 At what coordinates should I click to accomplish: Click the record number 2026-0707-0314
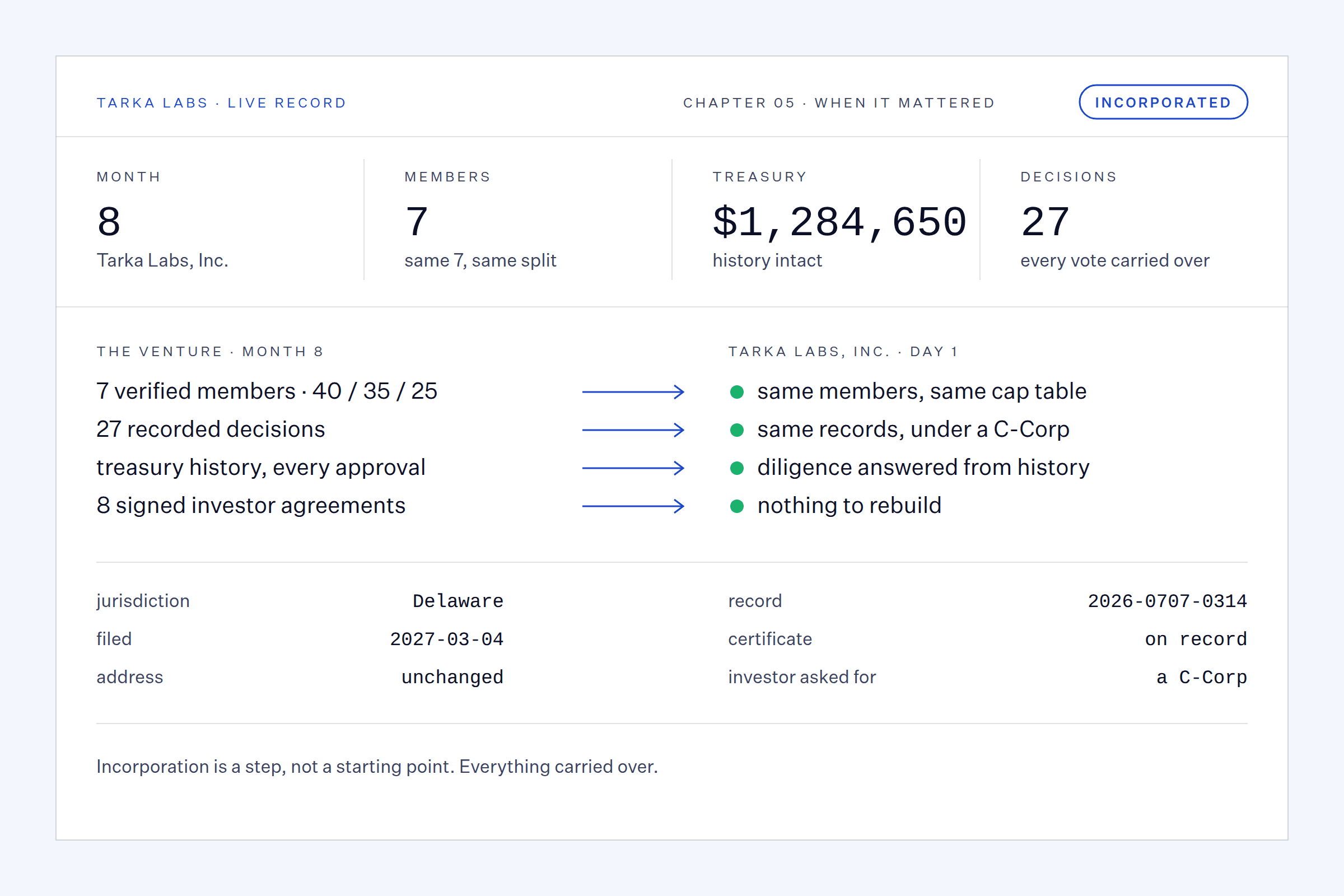click(x=1167, y=601)
